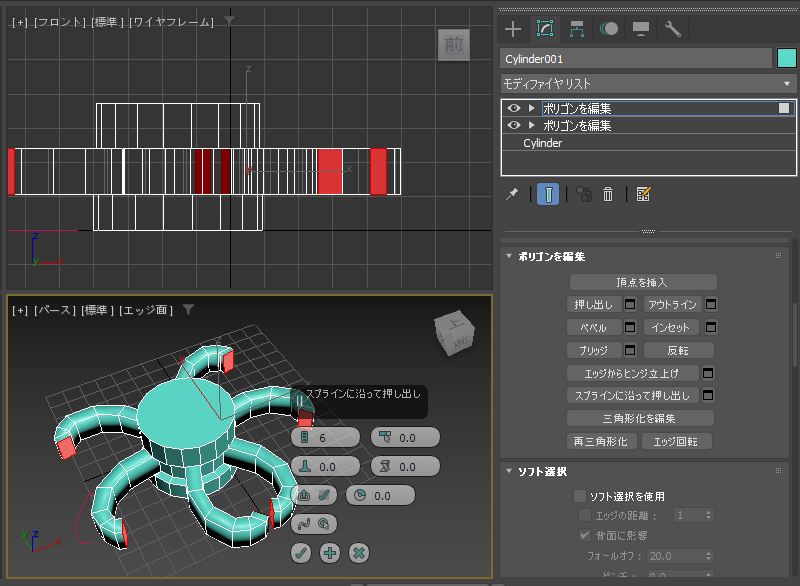Click the フォールオフ spinner arrows
This screenshot has width=800, height=586.
click(x=708, y=556)
